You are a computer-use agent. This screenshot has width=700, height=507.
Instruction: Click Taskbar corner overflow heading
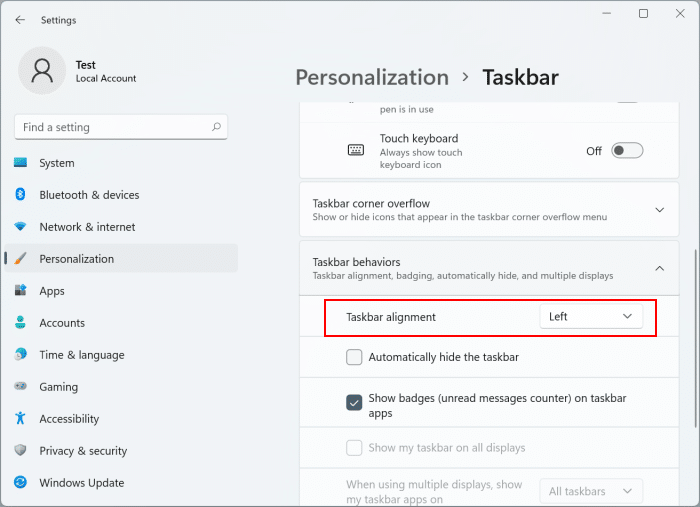(x=371, y=204)
